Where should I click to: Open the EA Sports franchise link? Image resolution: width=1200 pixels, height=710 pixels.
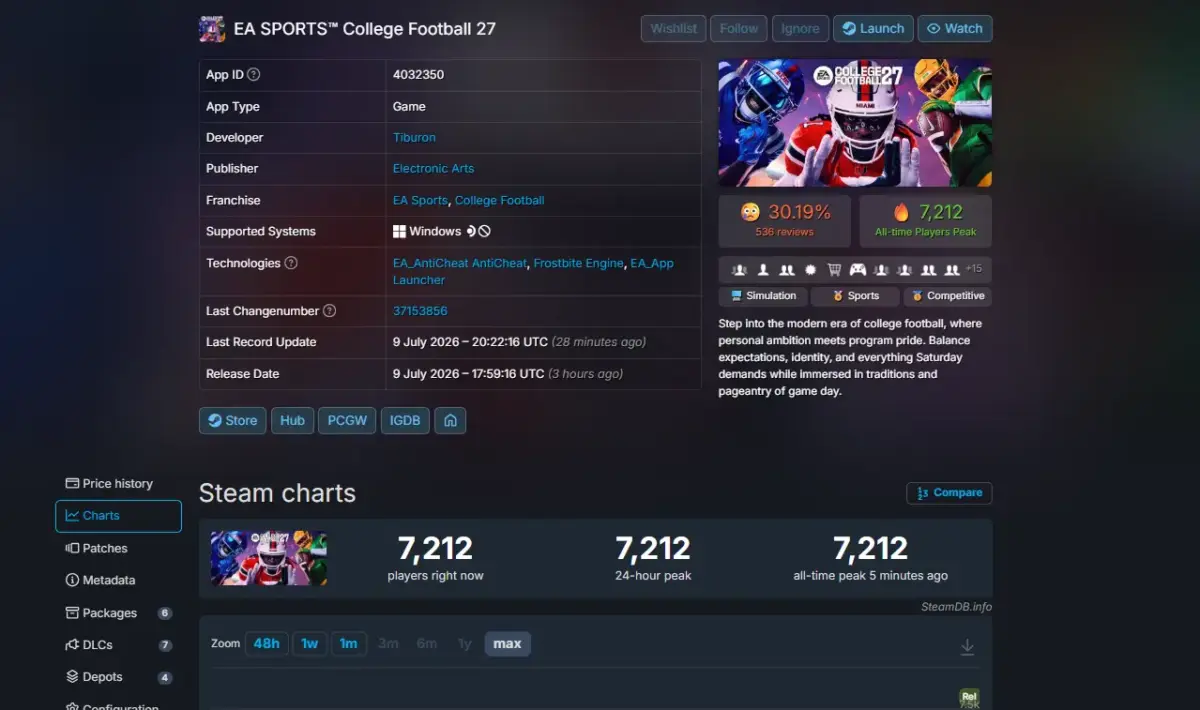(420, 200)
